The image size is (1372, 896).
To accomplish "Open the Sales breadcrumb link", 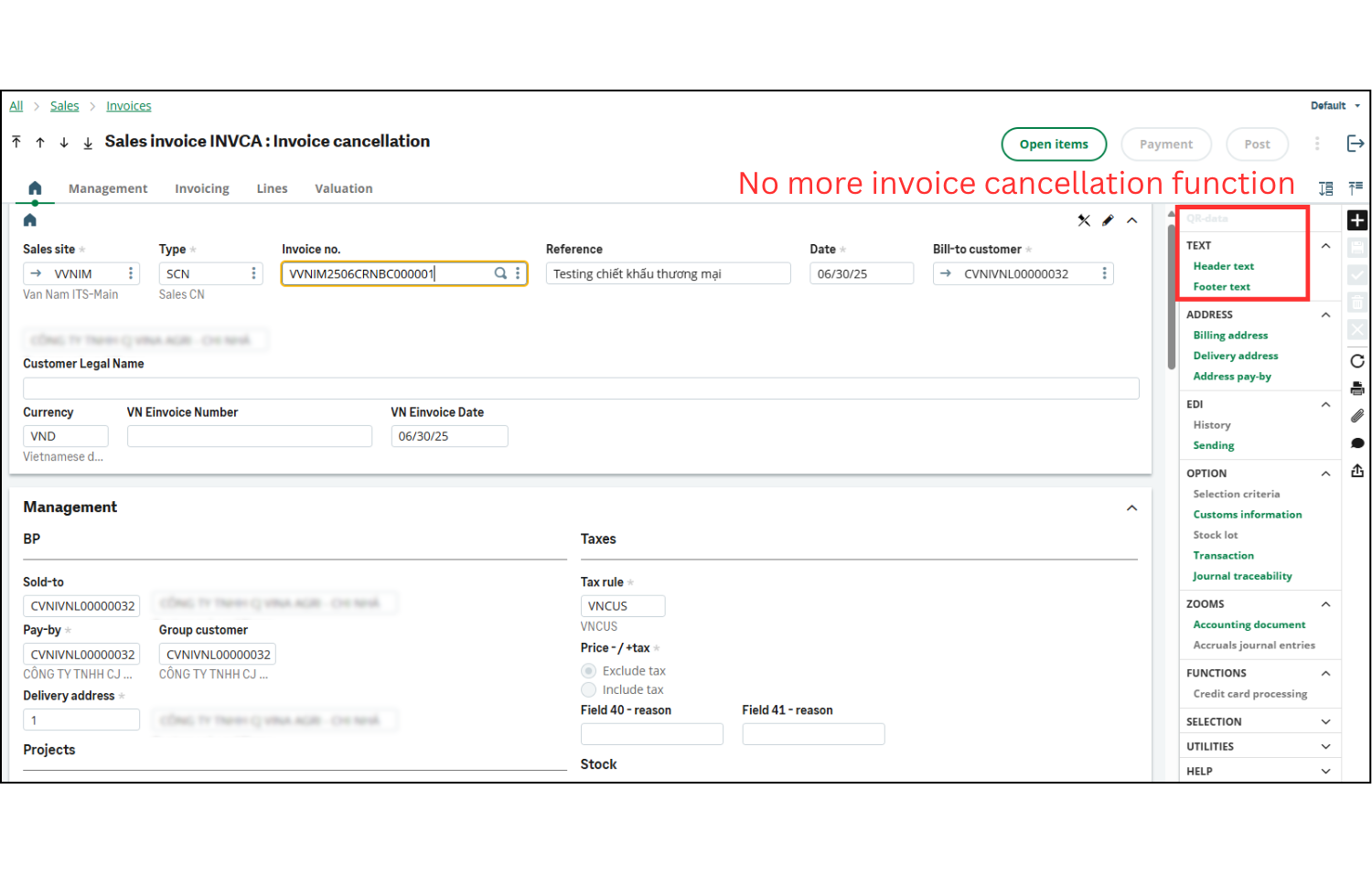I will [64, 106].
